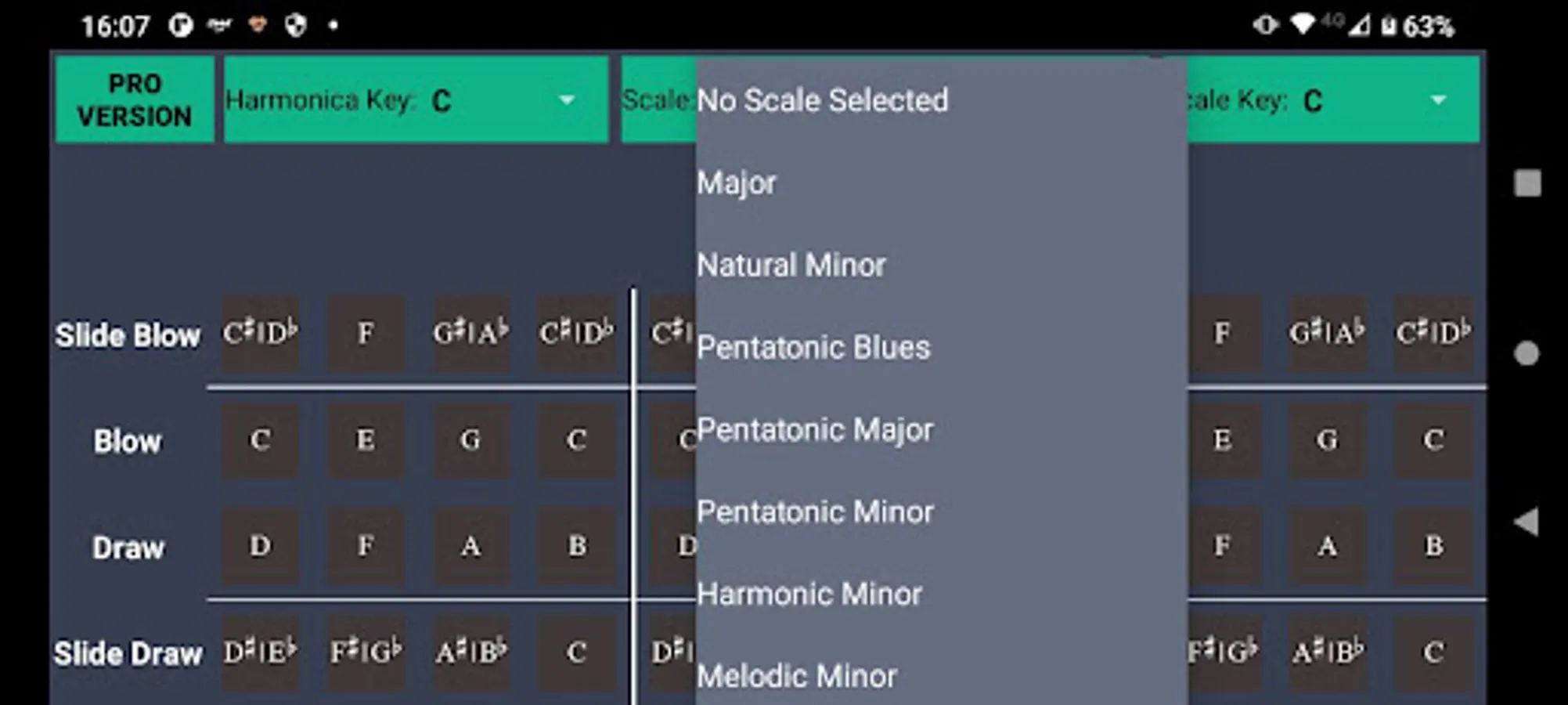
Task: Tap first Slide Draw D♯/E♭ note tile
Action: (x=260, y=653)
